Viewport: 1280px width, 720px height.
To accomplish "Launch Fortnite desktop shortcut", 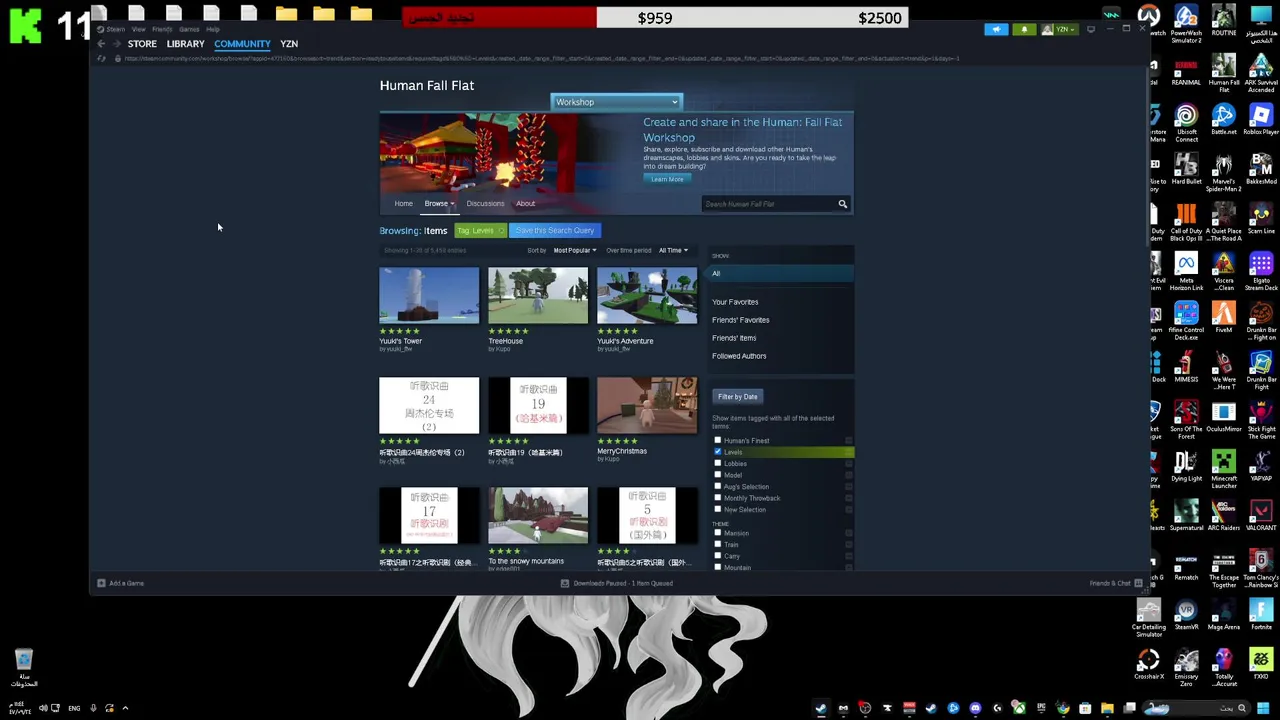I will point(1261,616).
